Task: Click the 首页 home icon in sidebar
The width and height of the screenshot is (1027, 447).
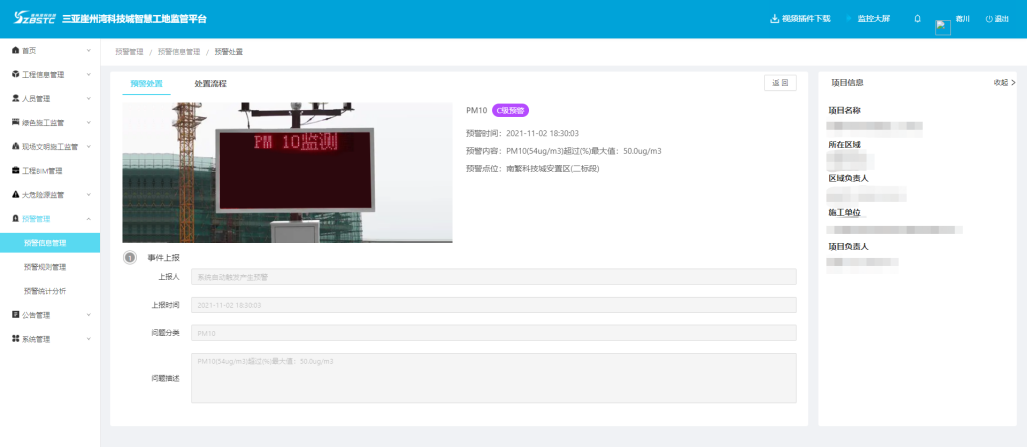Action: (x=15, y=50)
